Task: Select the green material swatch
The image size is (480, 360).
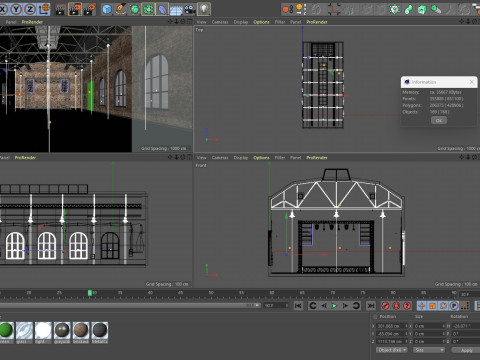Action: pos(6,330)
